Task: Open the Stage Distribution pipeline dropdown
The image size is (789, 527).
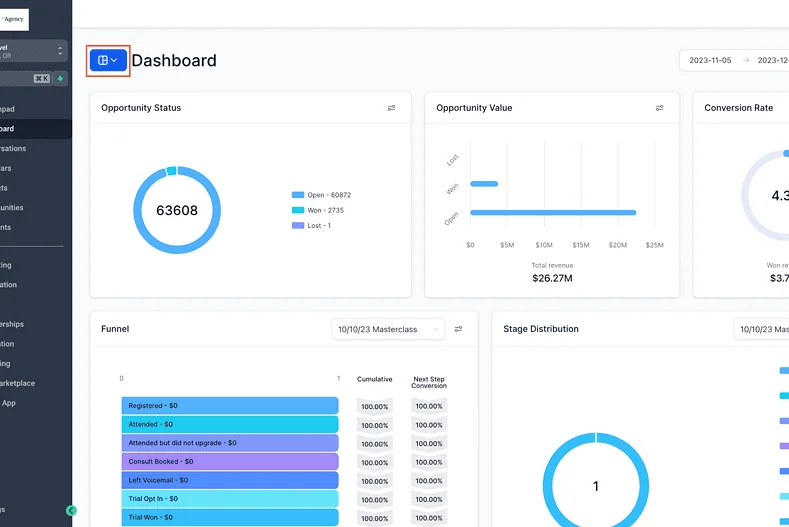Action: pyautogui.click(x=761, y=329)
